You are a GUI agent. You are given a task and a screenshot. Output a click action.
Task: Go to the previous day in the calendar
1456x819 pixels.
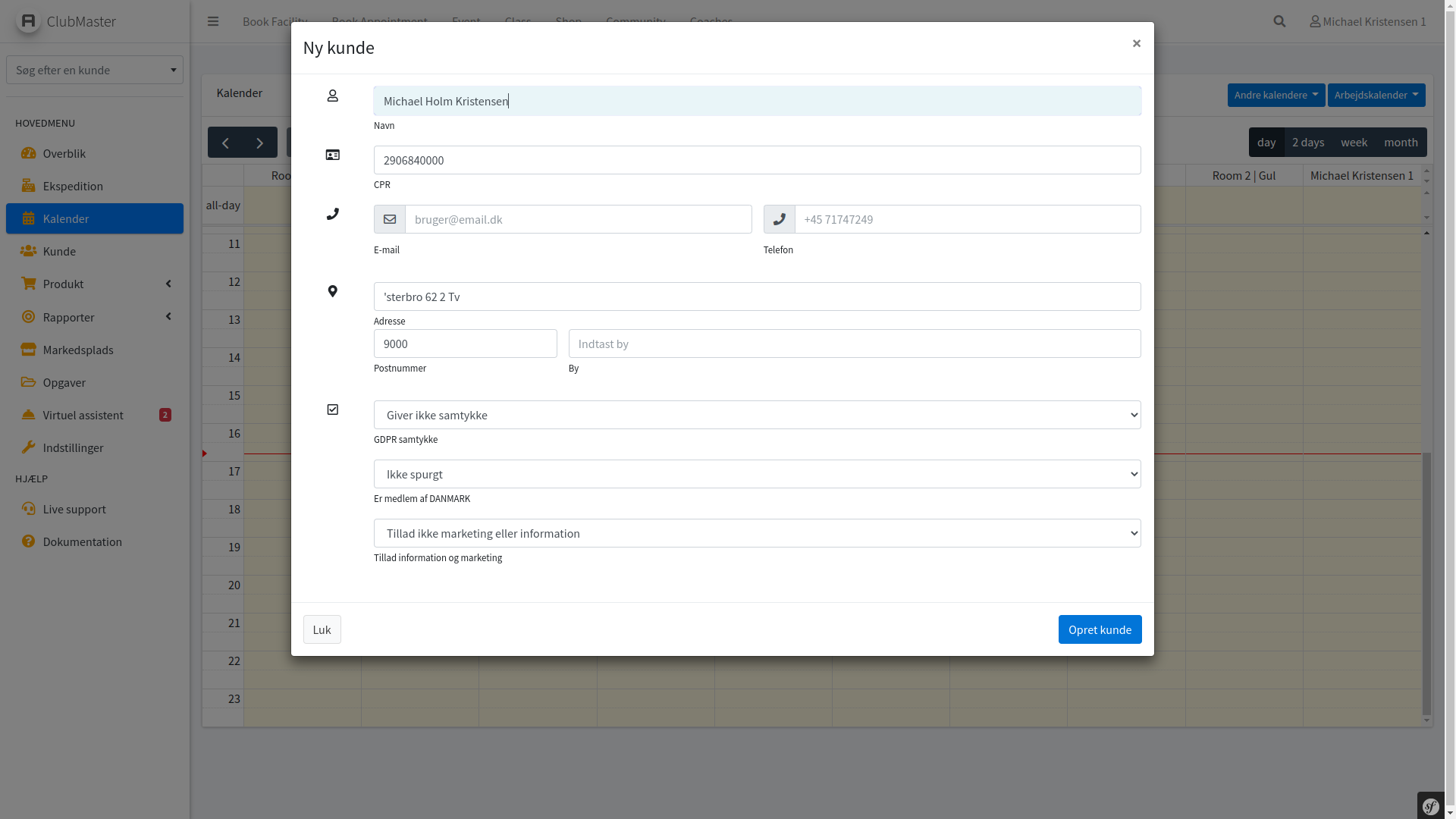225,143
